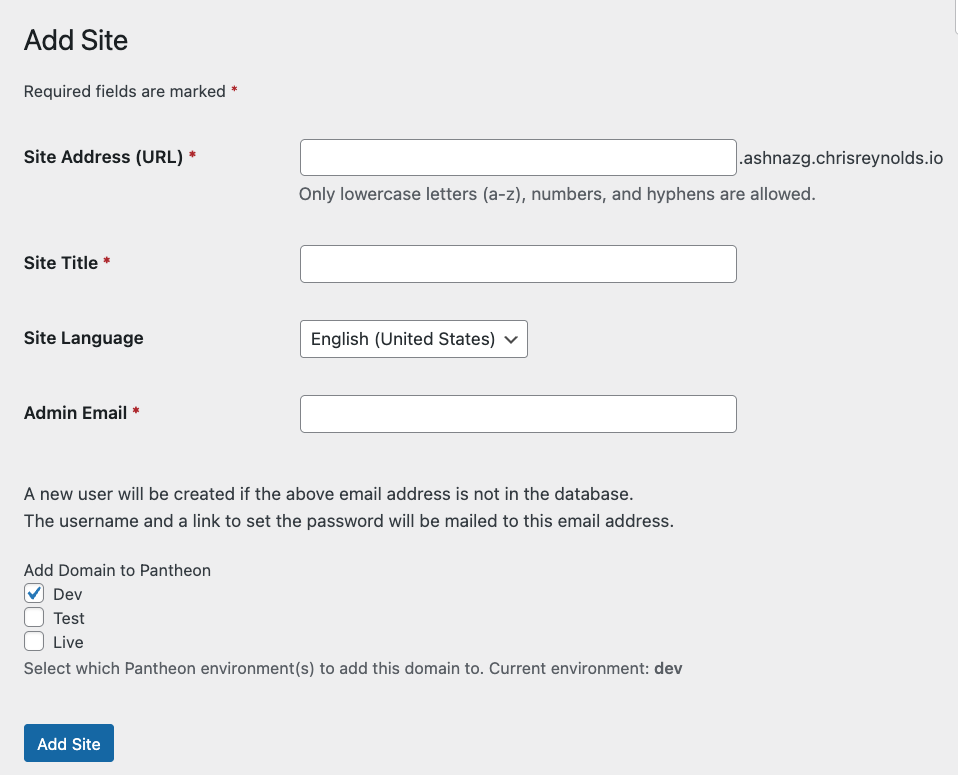Enable the Live environment checkbox

click(x=34, y=641)
